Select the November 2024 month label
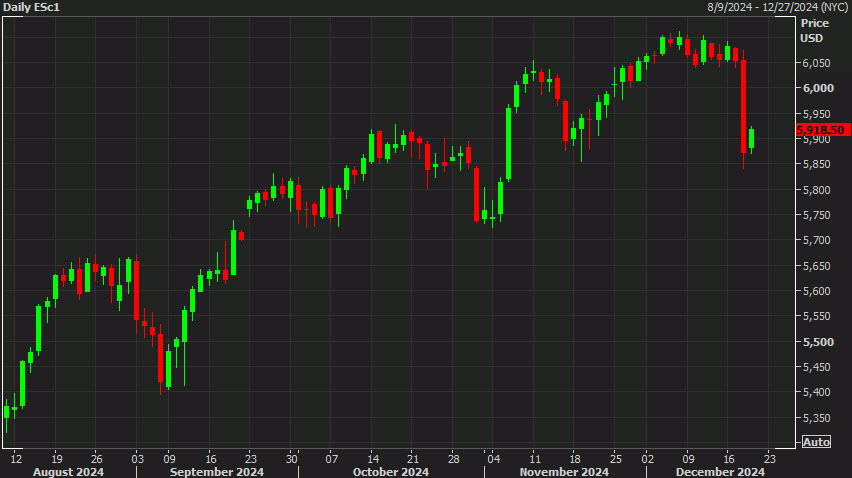 point(564,471)
